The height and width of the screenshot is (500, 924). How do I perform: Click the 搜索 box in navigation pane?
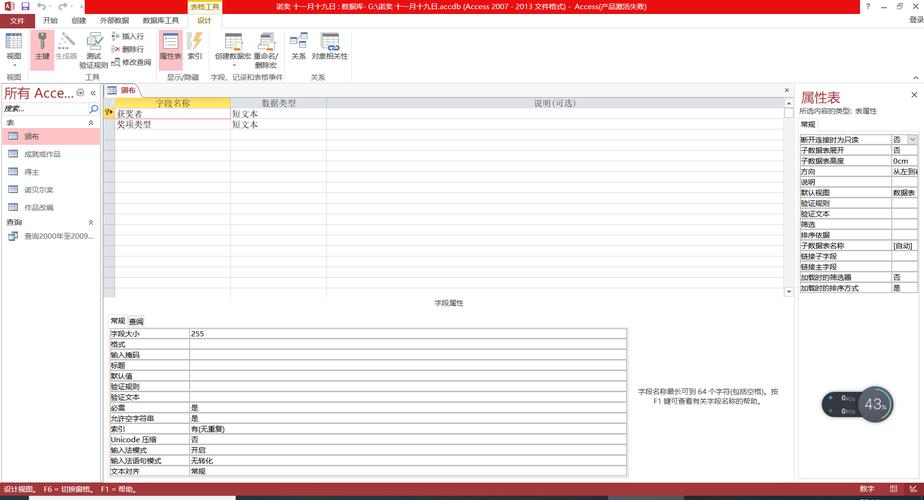tap(45, 109)
